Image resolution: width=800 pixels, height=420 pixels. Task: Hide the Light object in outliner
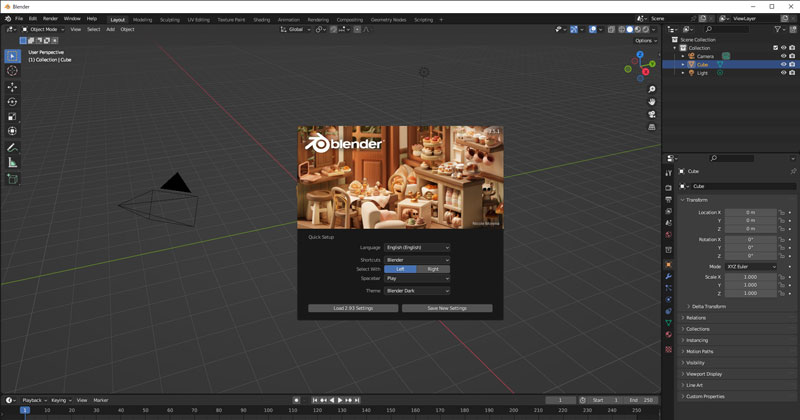(783, 73)
